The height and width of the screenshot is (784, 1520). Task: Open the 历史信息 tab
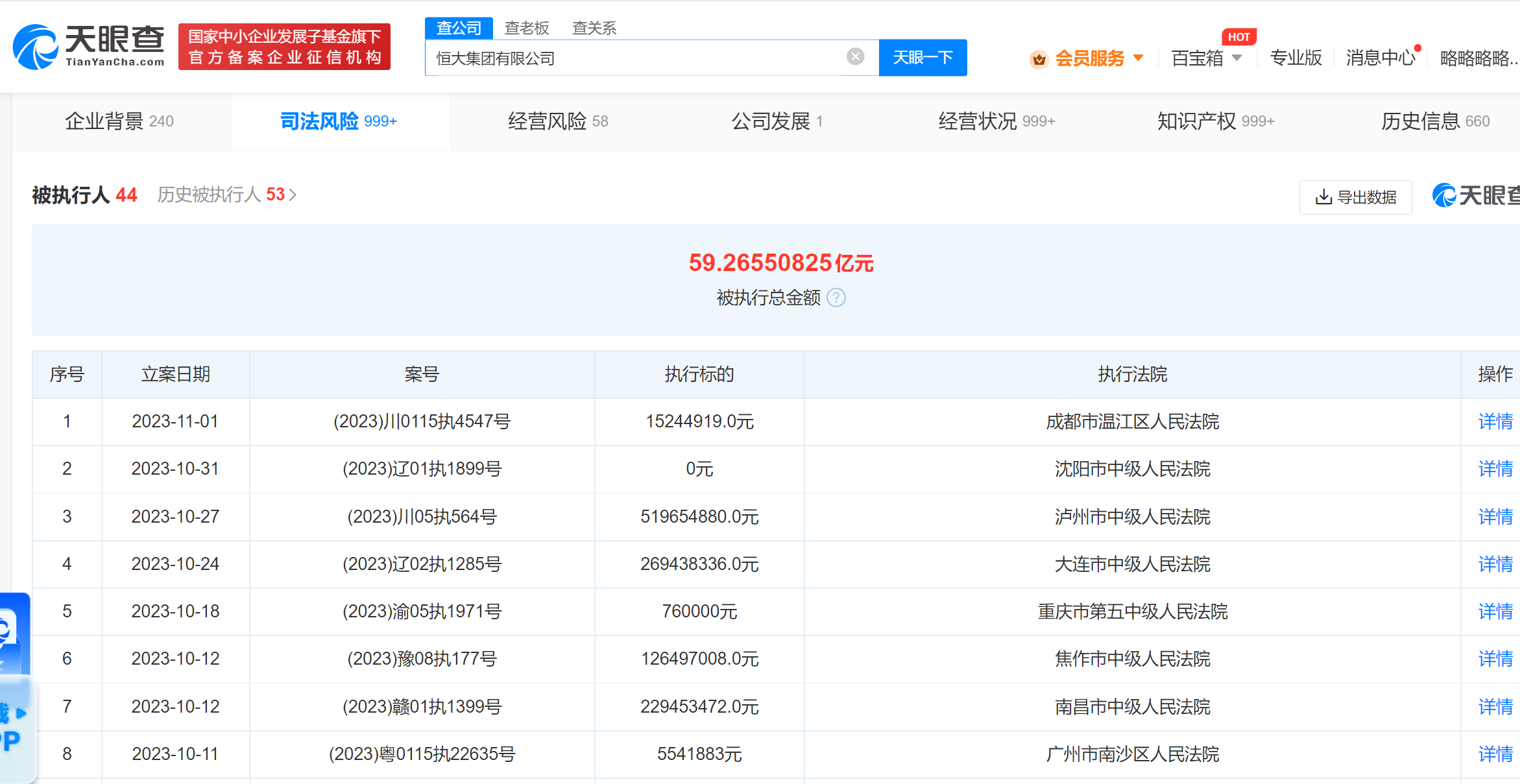1435,121
